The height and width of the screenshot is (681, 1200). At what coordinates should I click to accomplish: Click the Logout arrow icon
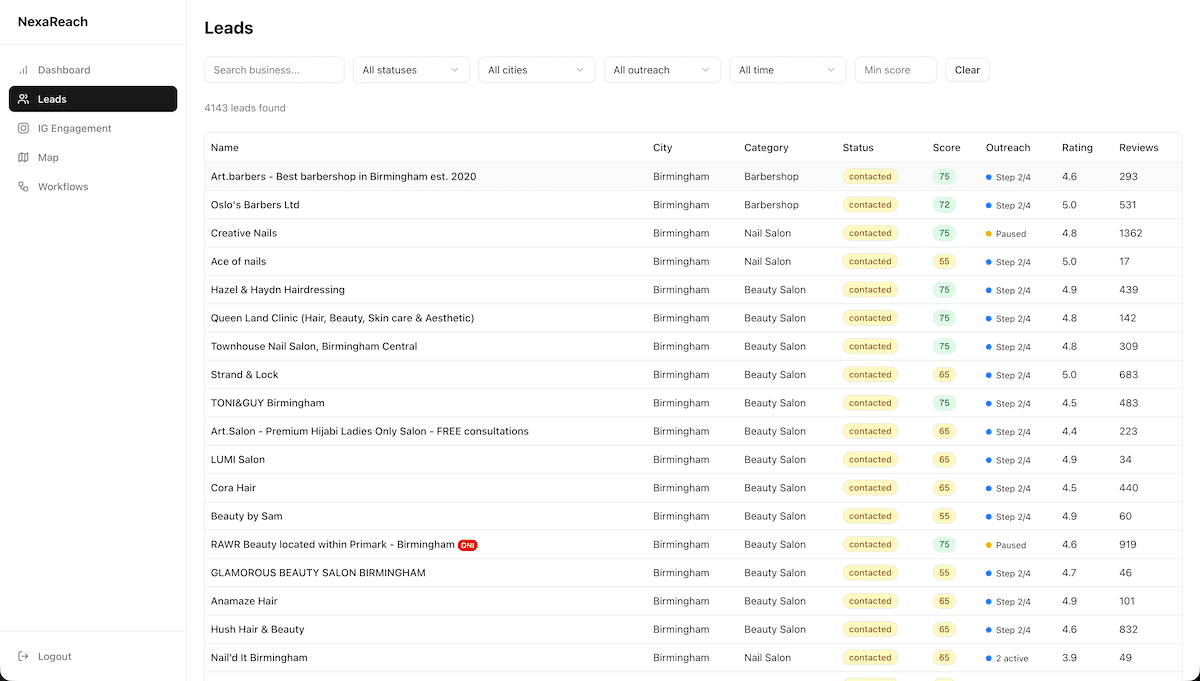tap(23, 656)
